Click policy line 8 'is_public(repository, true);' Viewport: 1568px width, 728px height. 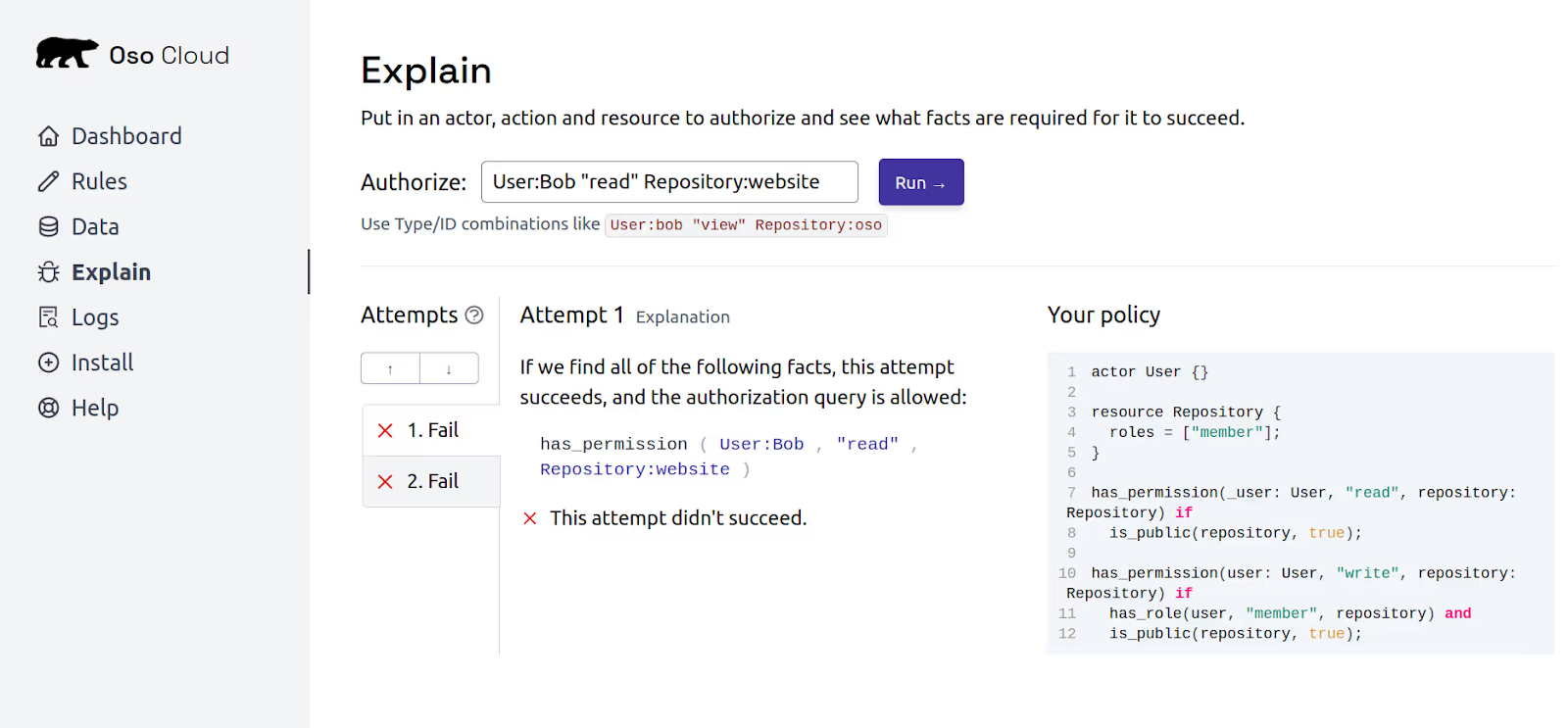pyautogui.click(x=1236, y=533)
